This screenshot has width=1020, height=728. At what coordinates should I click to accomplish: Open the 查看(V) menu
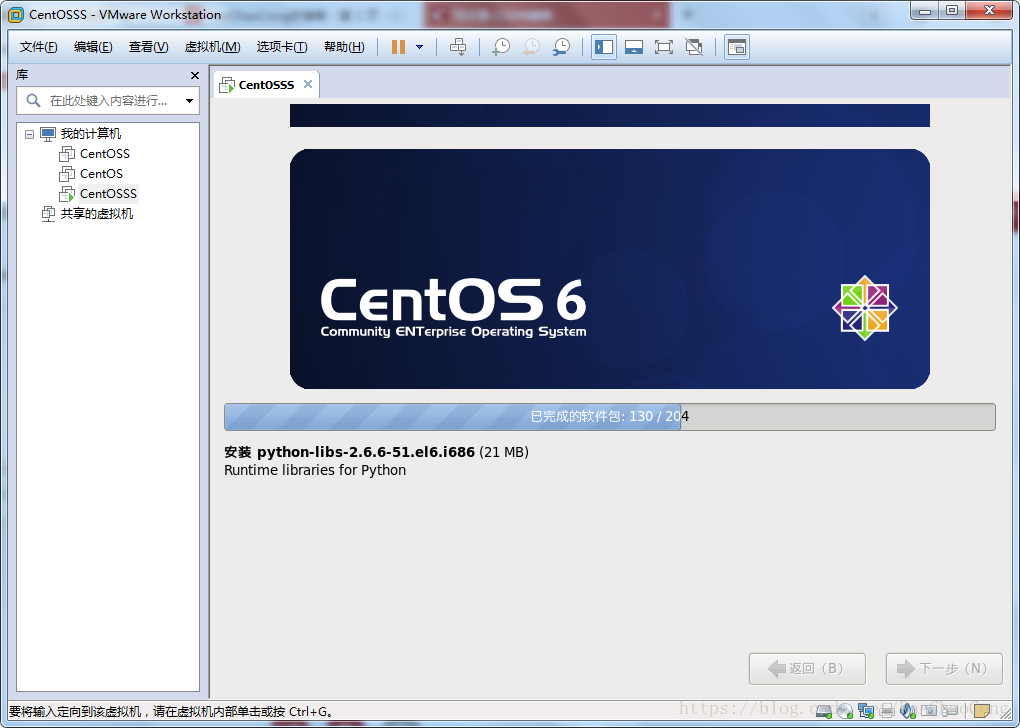click(x=148, y=47)
